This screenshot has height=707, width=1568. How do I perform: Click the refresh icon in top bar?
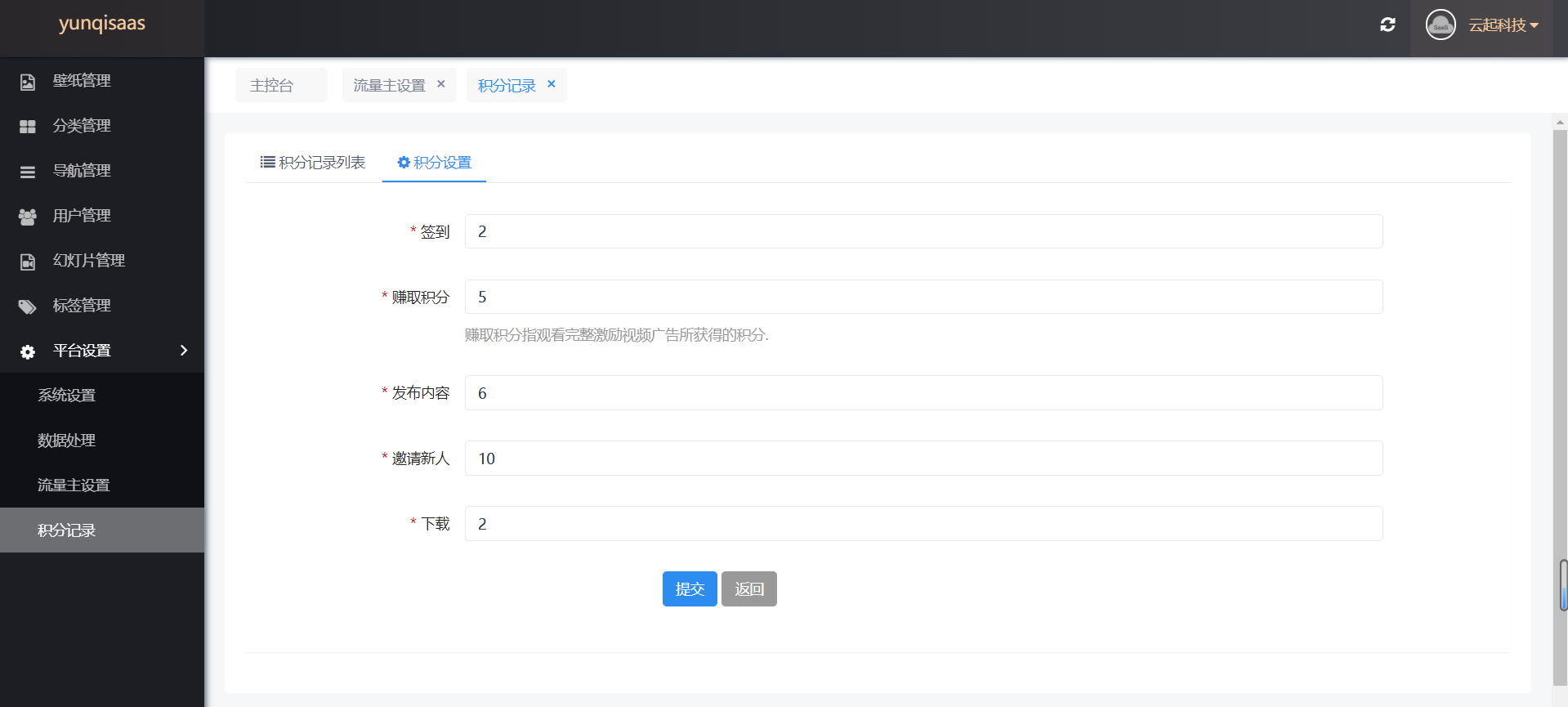[x=1387, y=25]
